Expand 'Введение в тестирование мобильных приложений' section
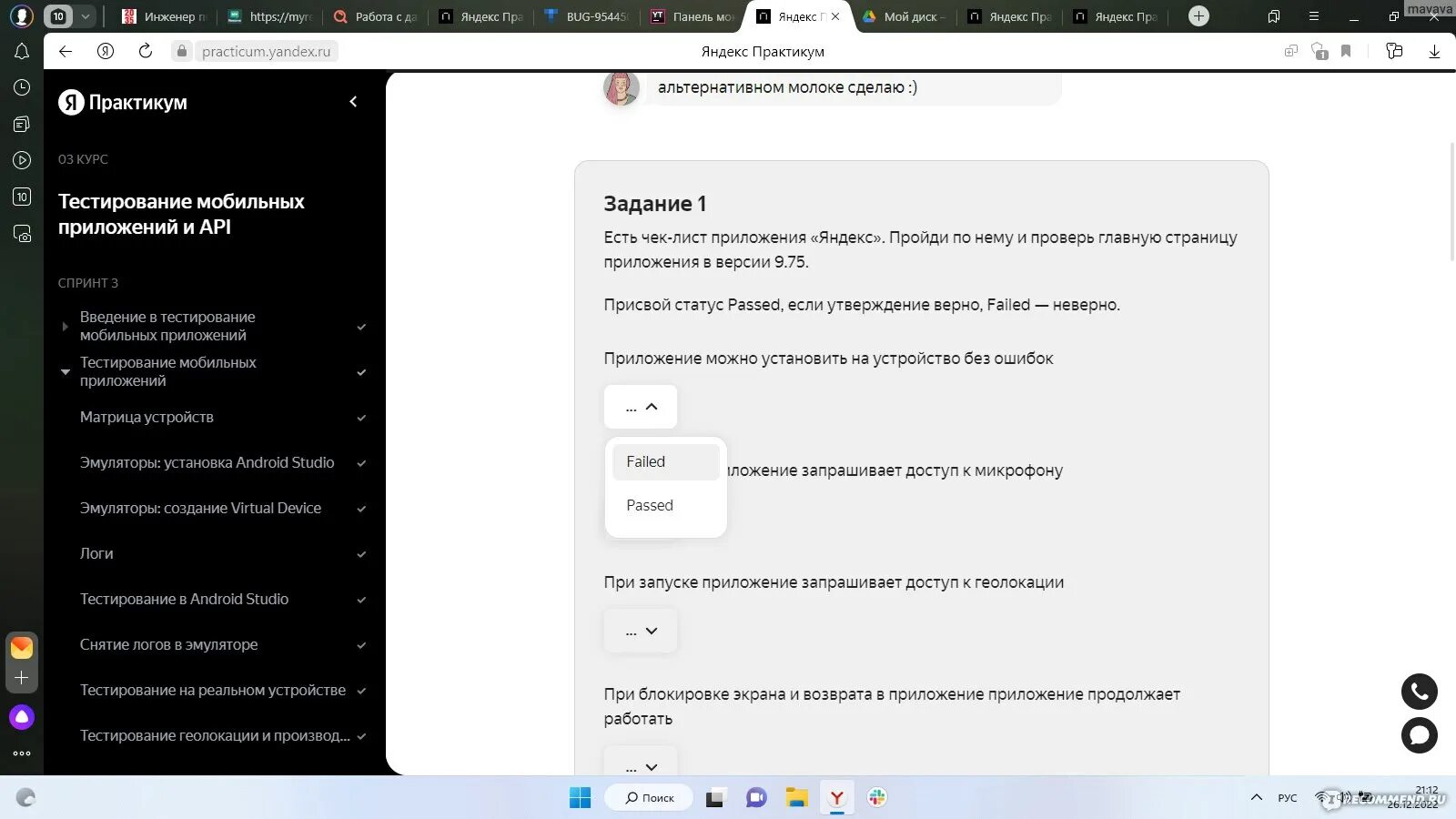Viewport: 1456px width, 819px height. [x=65, y=327]
